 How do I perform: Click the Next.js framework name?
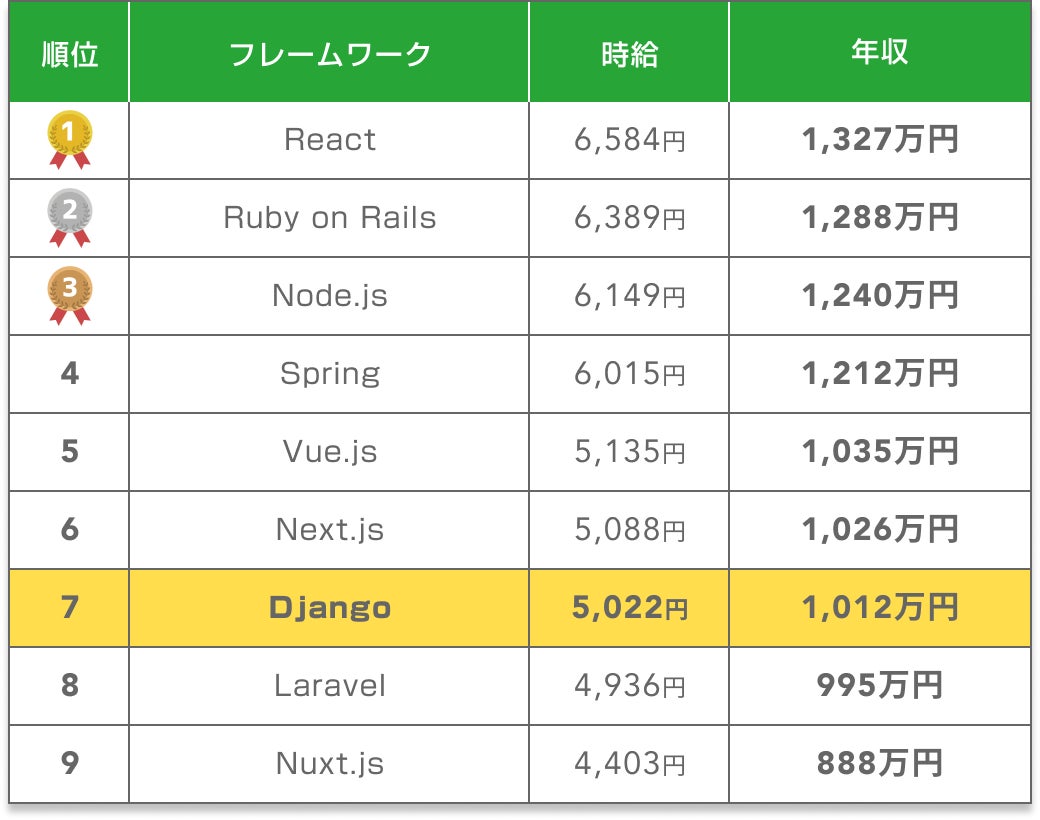point(330,530)
